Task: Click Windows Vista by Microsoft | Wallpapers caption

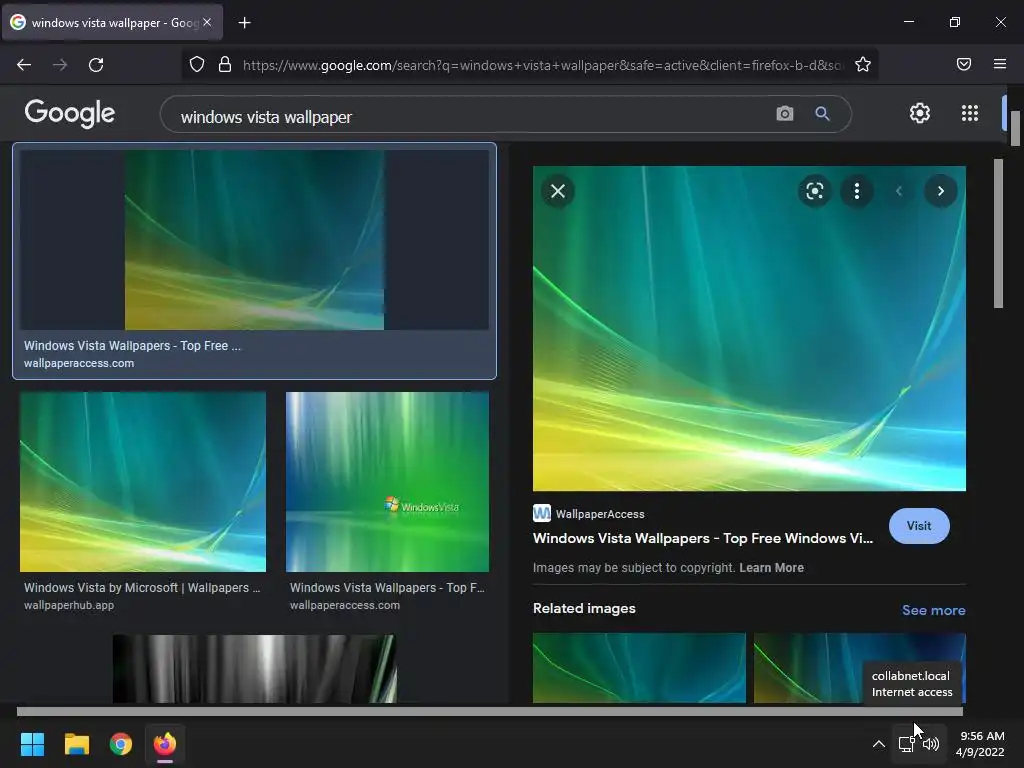Action: click(x=142, y=588)
